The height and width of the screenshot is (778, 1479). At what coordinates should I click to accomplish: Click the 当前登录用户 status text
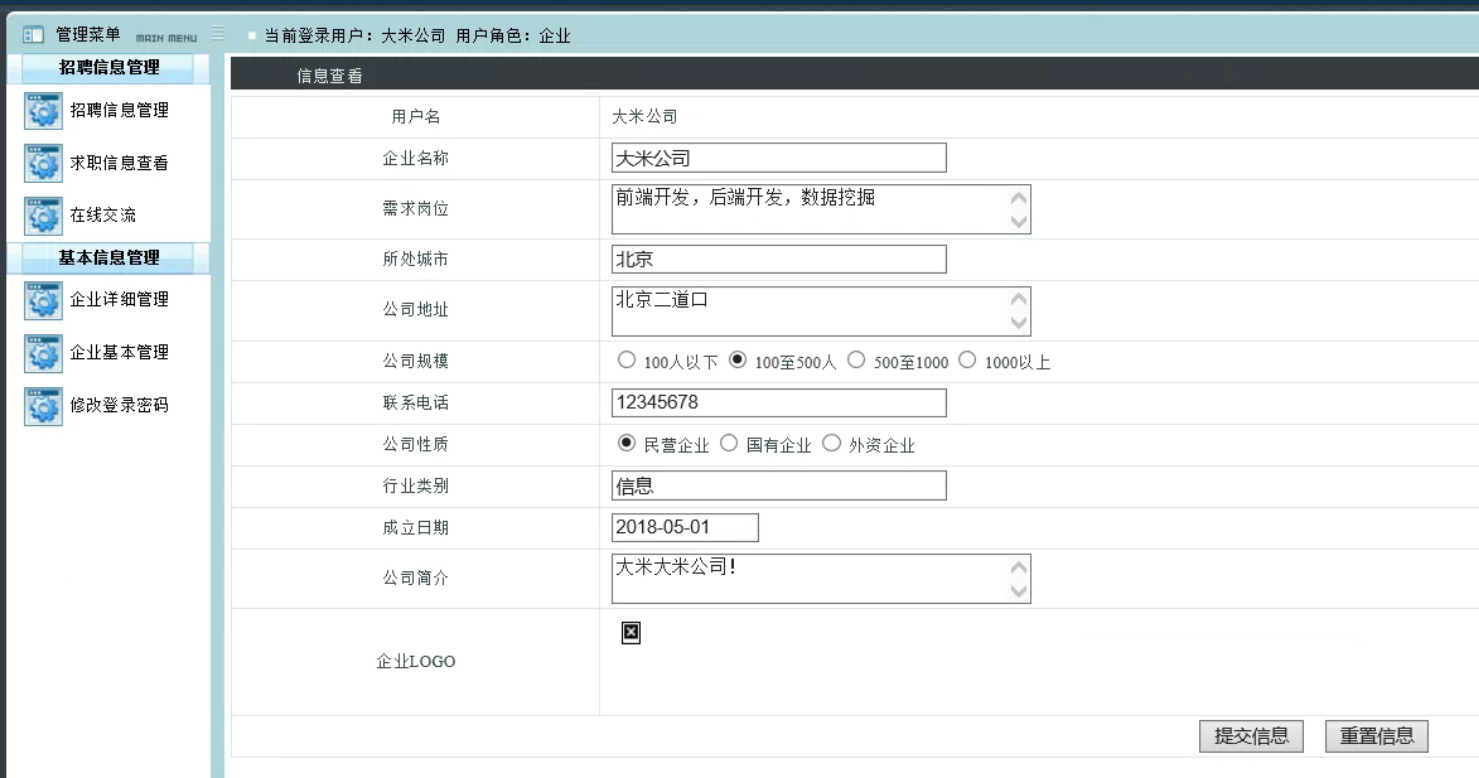pyautogui.click(x=417, y=36)
